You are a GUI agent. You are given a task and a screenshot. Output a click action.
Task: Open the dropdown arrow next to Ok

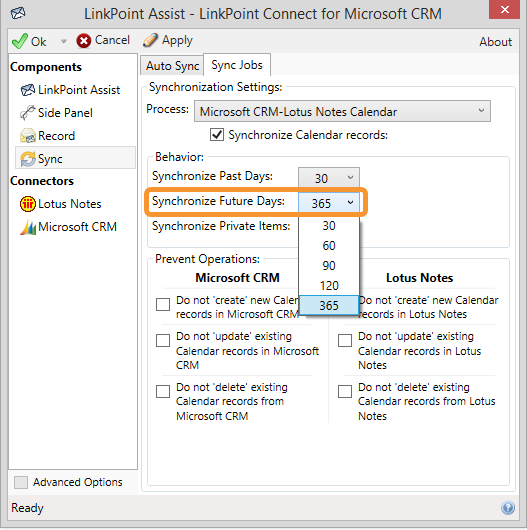point(63,42)
